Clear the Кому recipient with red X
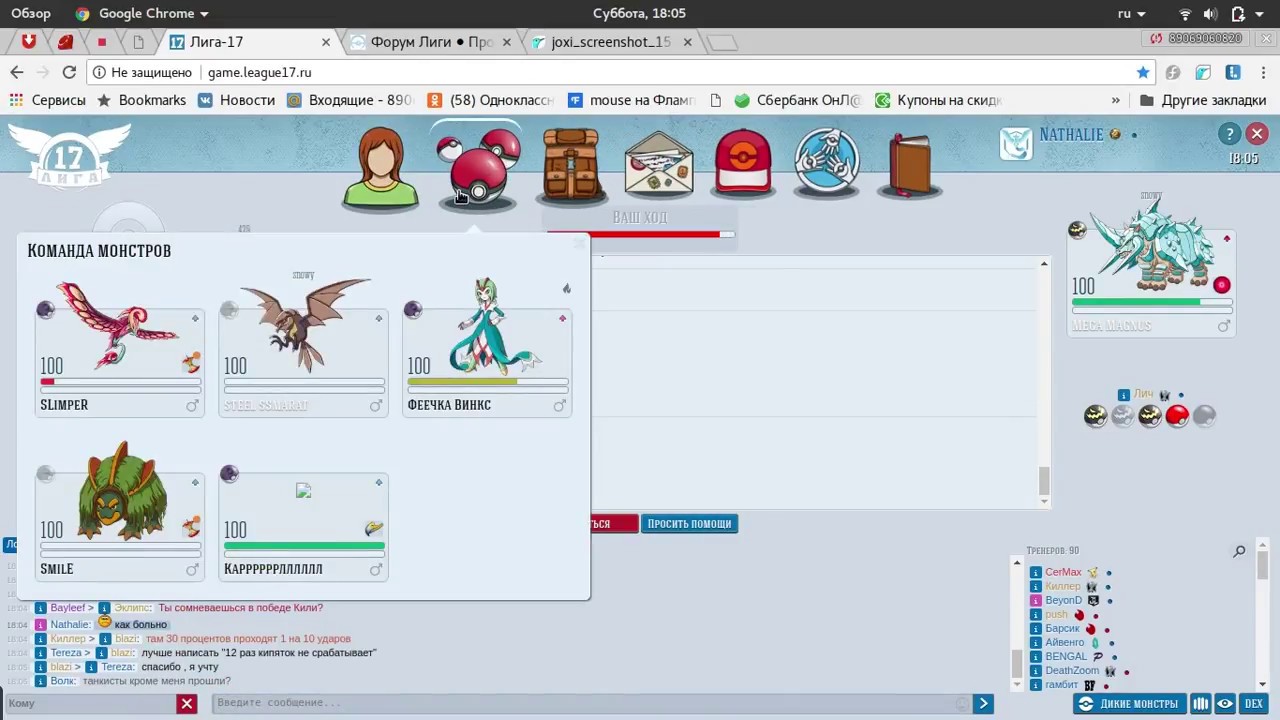The width and height of the screenshot is (1280, 720). [187, 704]
